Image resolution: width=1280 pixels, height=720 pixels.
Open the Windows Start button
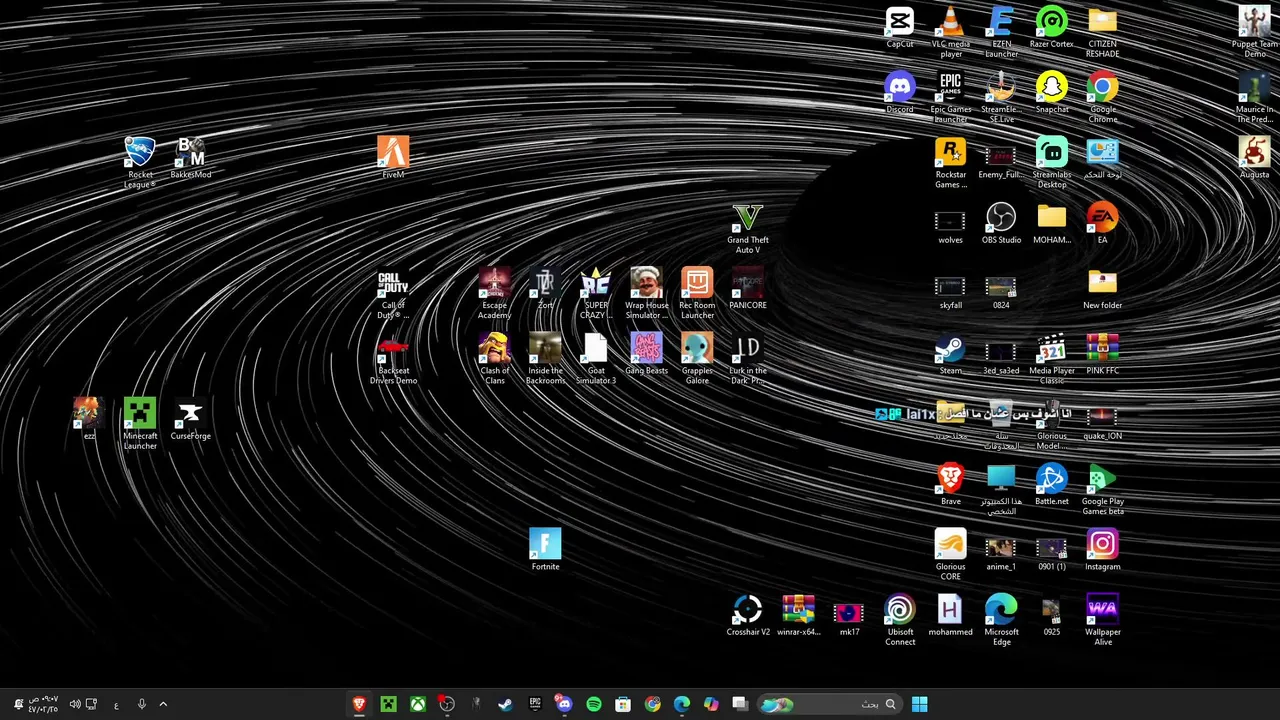coord(919,704)
